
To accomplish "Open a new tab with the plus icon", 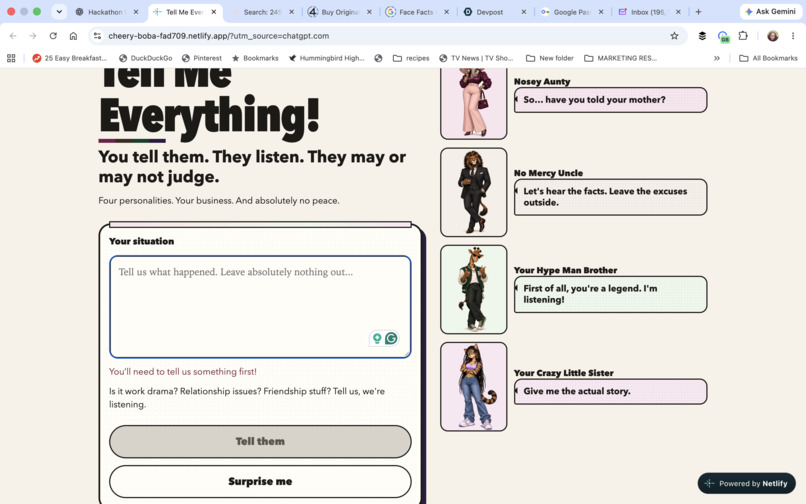I will click(698, 12).
